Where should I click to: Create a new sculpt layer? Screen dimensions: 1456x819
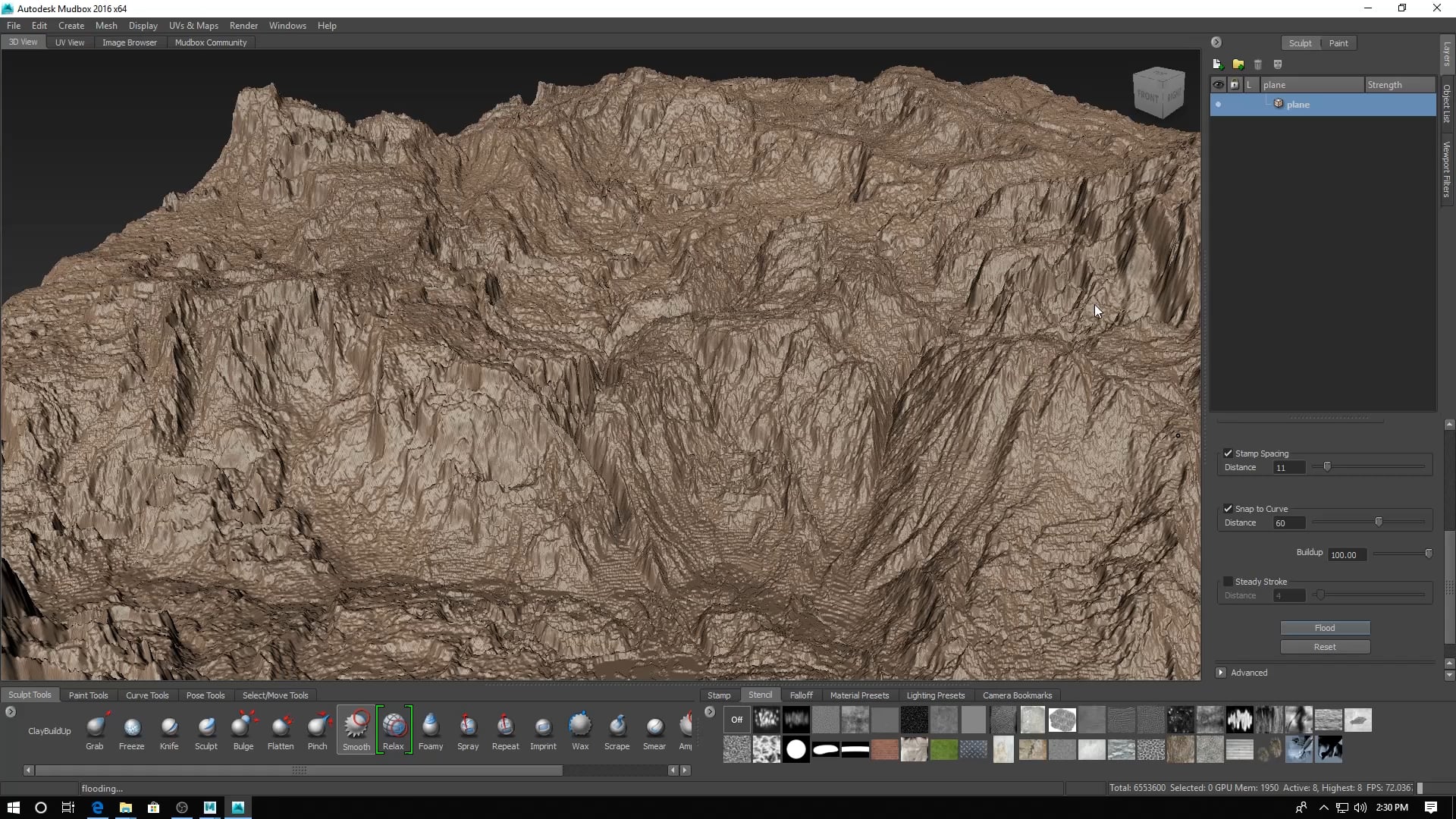(1218, 64)
